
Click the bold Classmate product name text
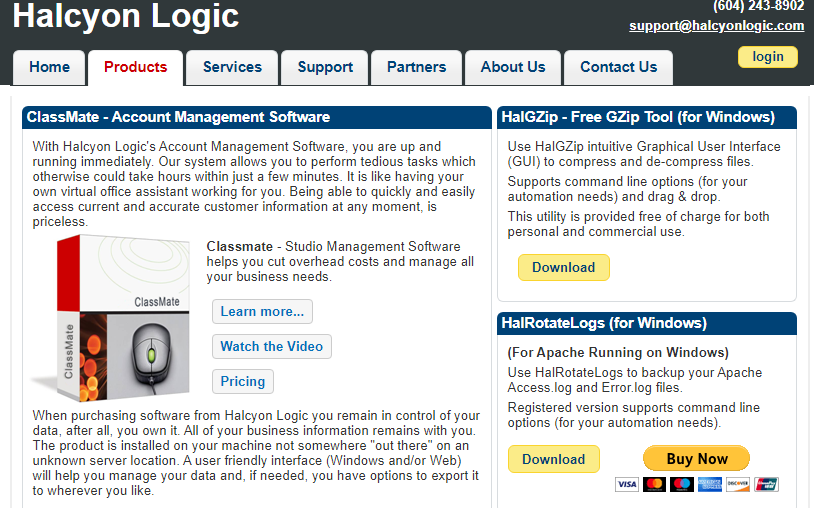click(x=239, y=246)
